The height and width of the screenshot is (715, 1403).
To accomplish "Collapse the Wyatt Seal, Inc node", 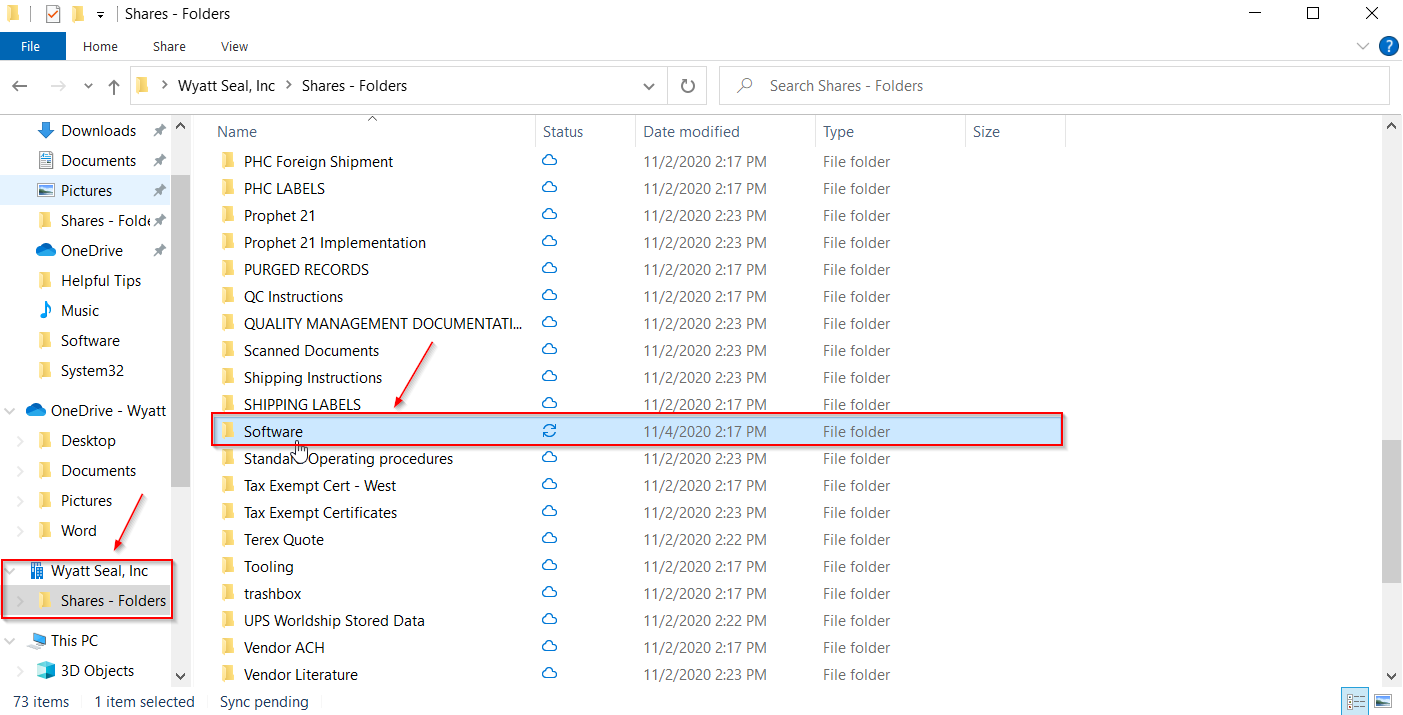I will [10, 571].
